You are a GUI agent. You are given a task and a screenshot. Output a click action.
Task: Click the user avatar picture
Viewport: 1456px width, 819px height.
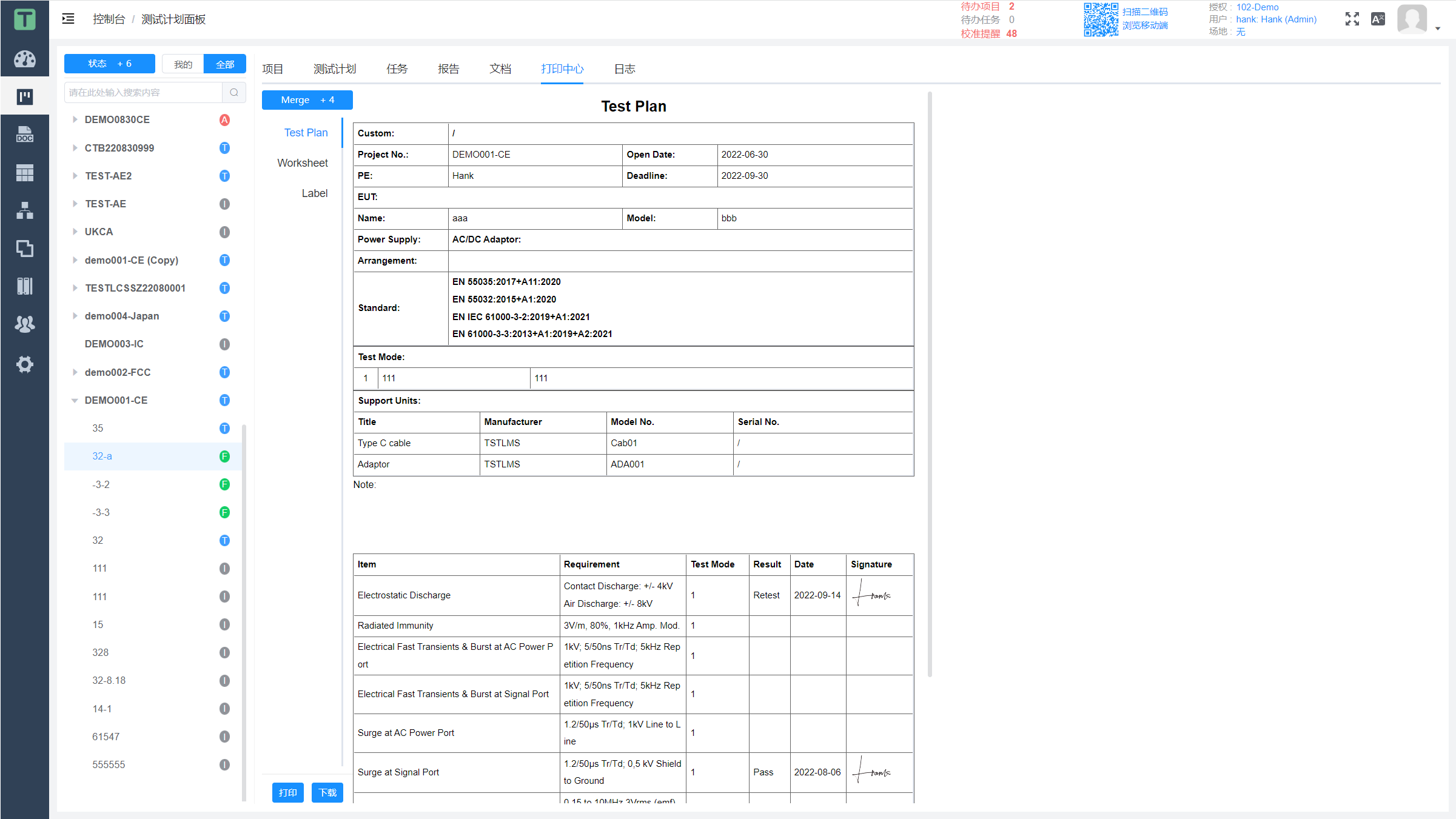[x=1412, y=19]
